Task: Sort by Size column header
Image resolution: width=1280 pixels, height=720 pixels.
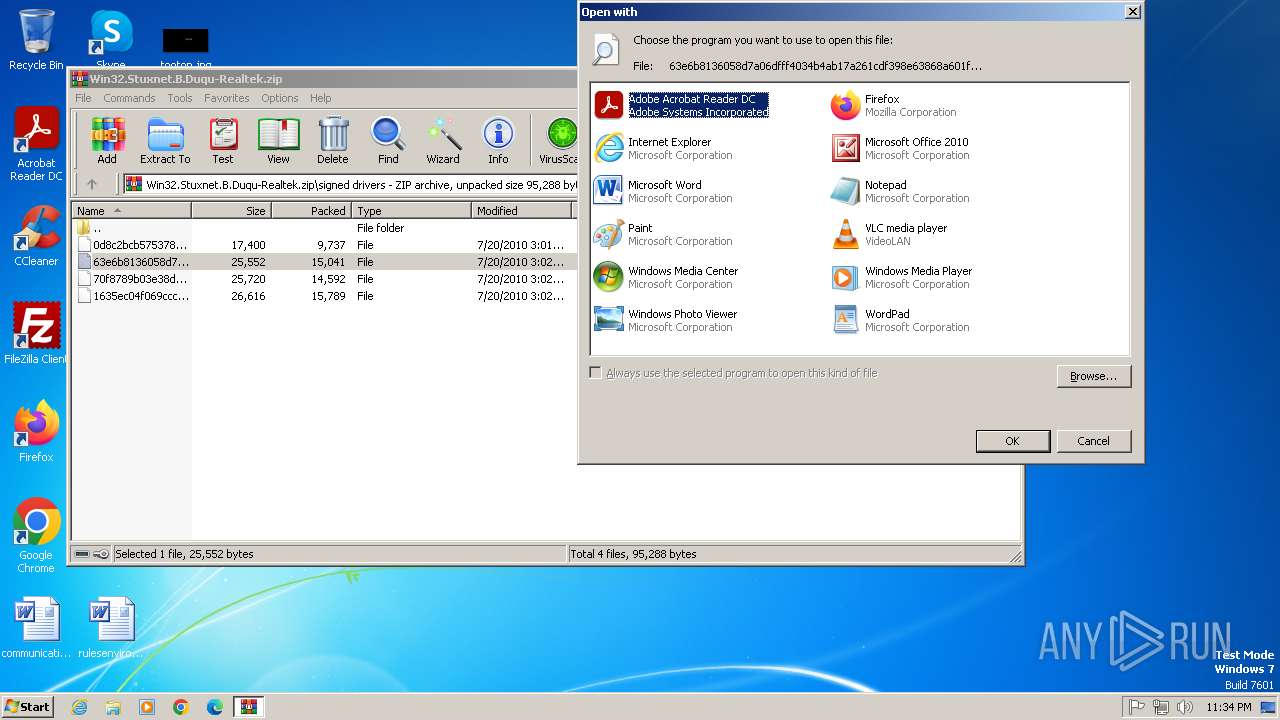Action: coord(231,211)
